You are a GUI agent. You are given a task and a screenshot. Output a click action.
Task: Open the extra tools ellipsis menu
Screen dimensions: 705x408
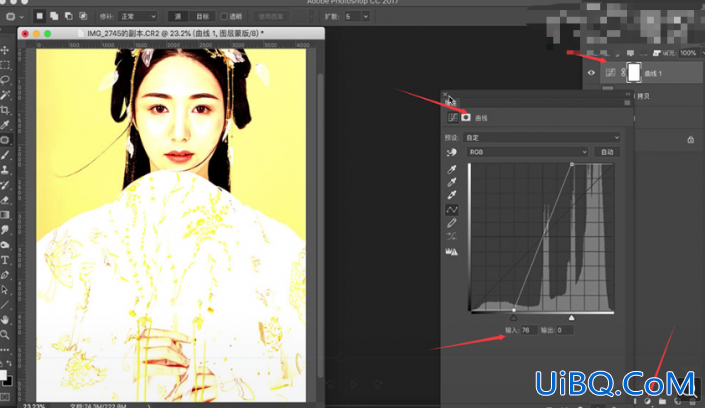(x=4, y=350)
